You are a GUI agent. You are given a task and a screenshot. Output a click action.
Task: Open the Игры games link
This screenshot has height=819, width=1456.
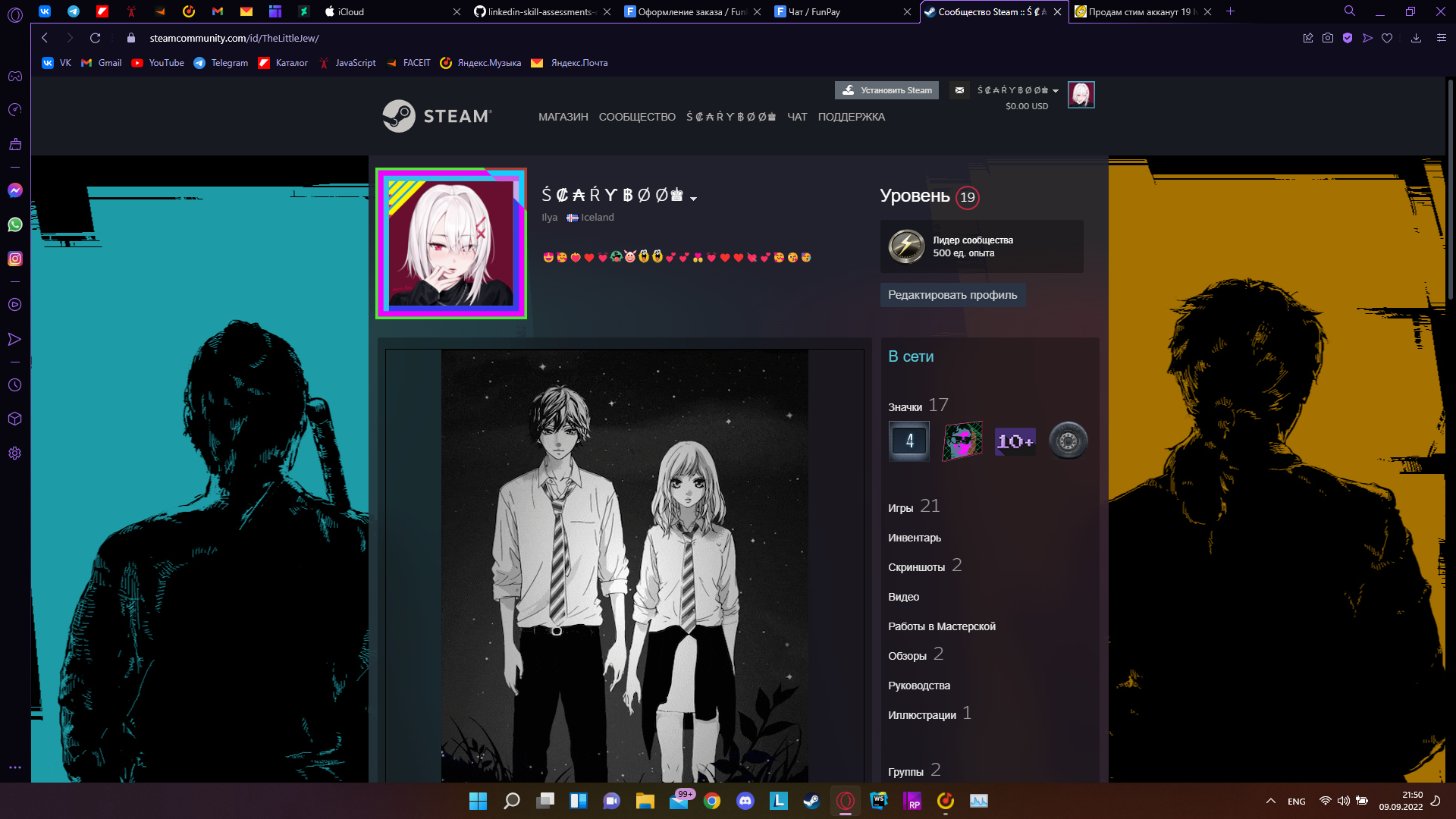tap(900, 508)
